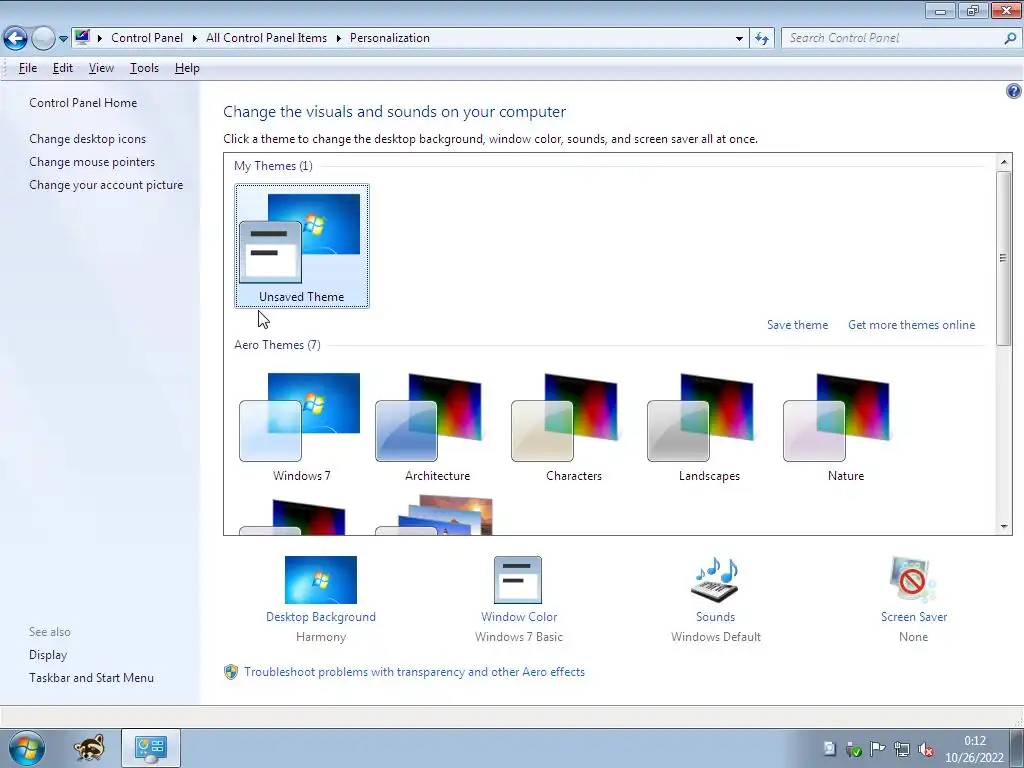Open Window Color settings icon

coord(518,579)
